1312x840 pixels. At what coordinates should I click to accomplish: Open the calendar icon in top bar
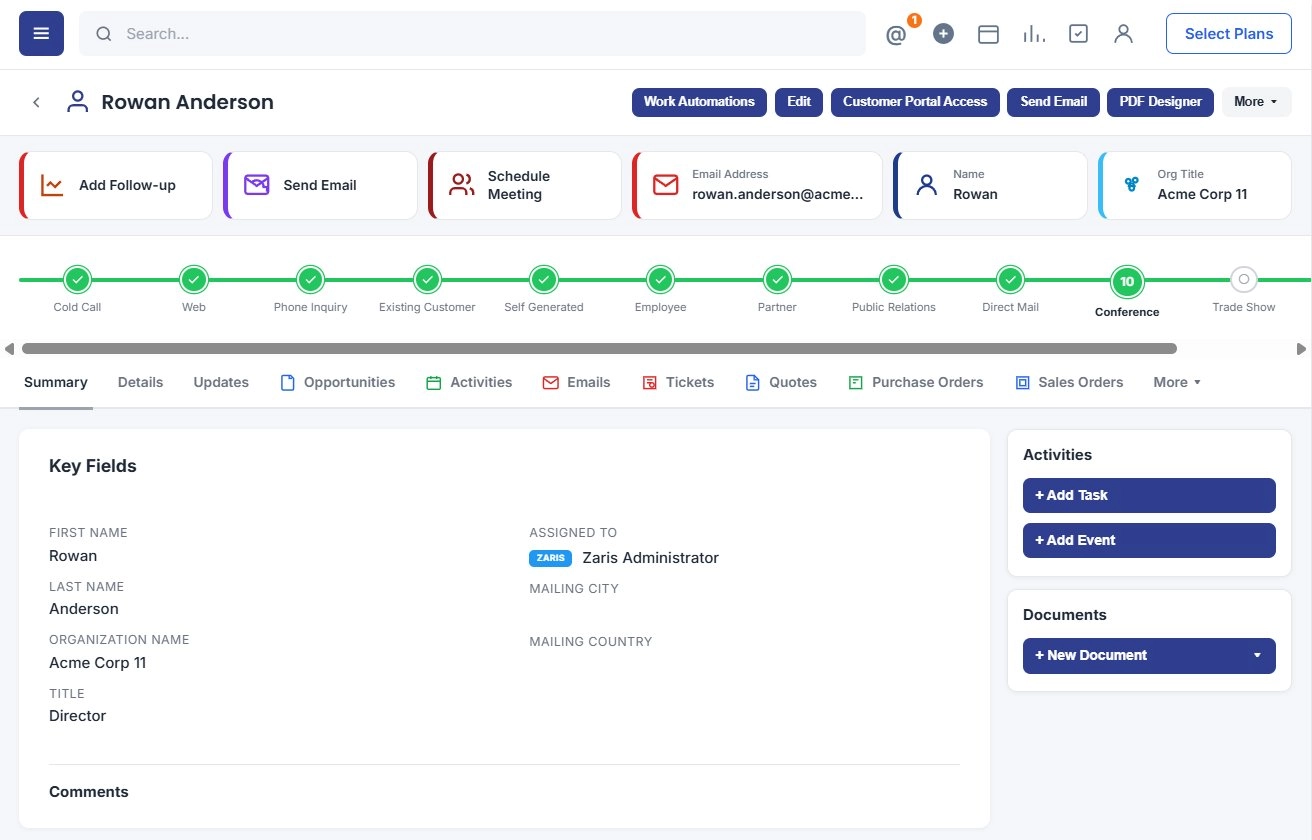[988, 34]
